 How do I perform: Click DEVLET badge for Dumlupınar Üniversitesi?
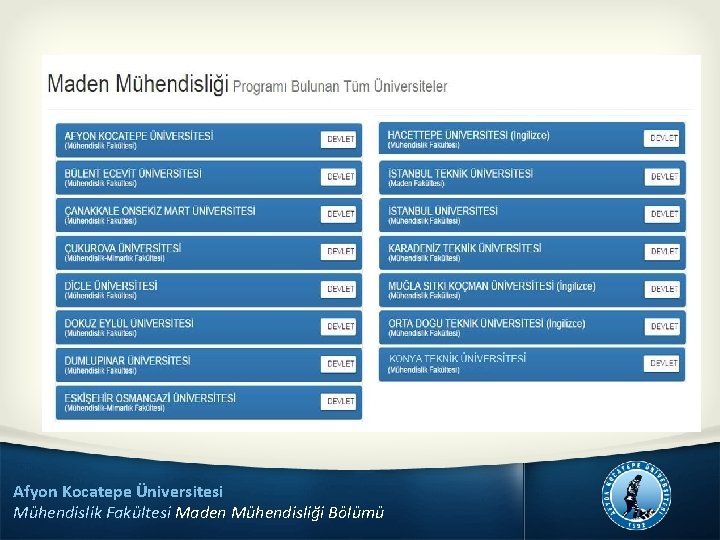pos(338,364)
